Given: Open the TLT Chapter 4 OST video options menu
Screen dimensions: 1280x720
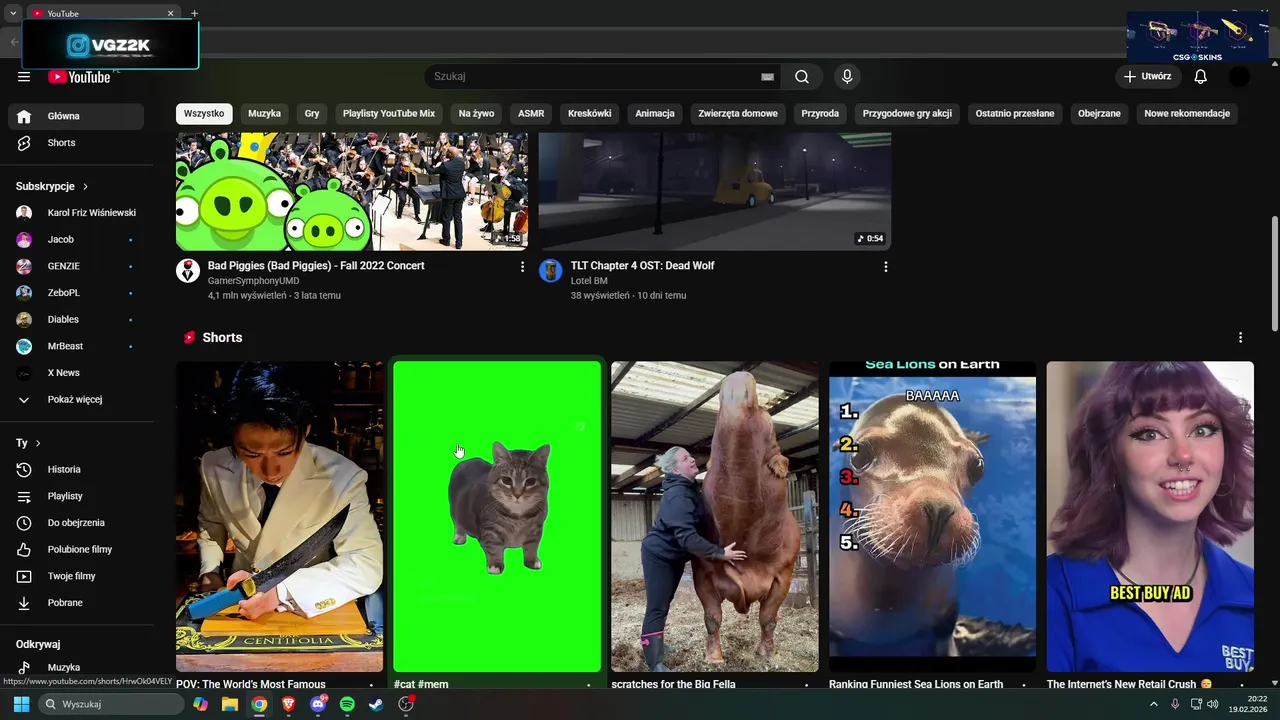Looking at the screenshot, I should 885,267.
